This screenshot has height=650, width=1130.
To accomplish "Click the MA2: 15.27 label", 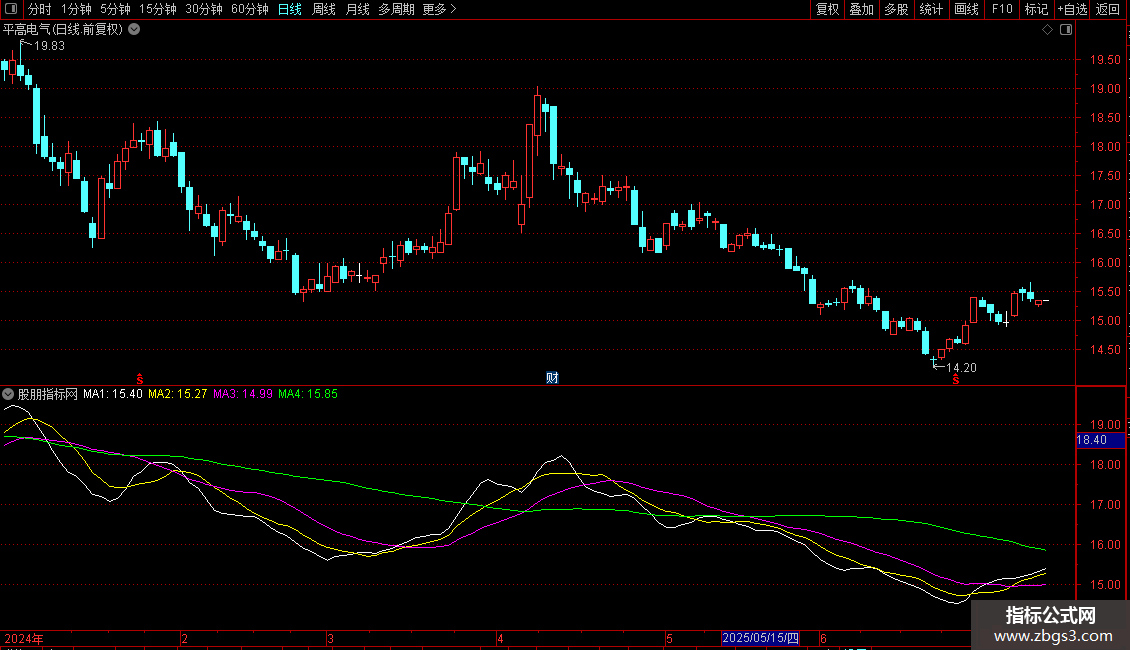I will coord(177,394).
